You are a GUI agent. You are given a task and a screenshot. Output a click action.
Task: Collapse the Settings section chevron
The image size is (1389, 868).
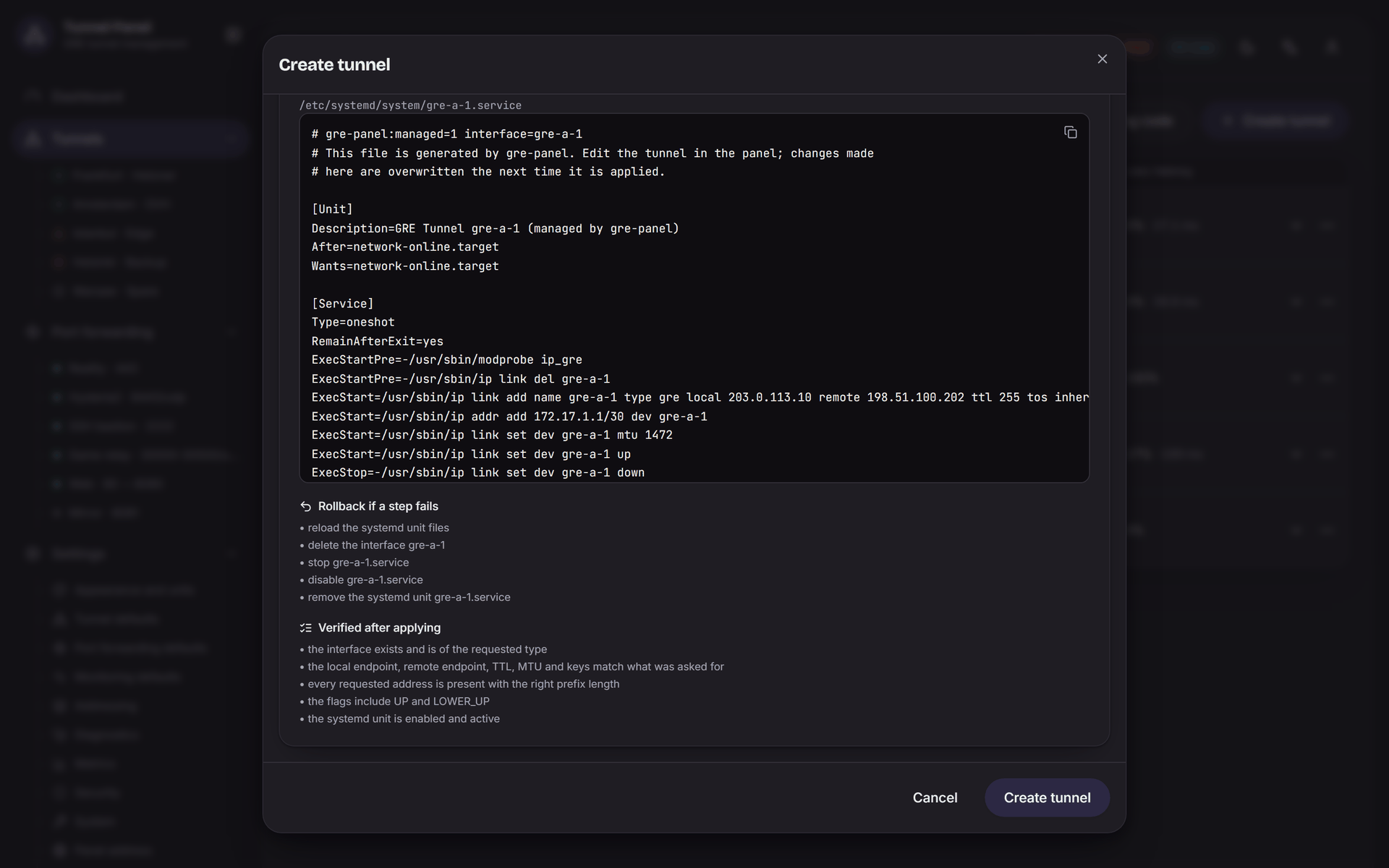[232, 554]
